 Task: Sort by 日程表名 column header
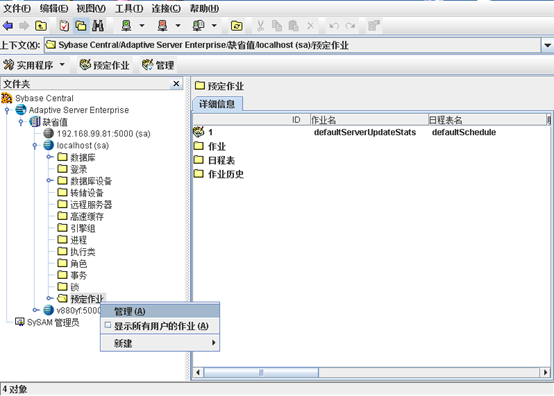(487, 120)
